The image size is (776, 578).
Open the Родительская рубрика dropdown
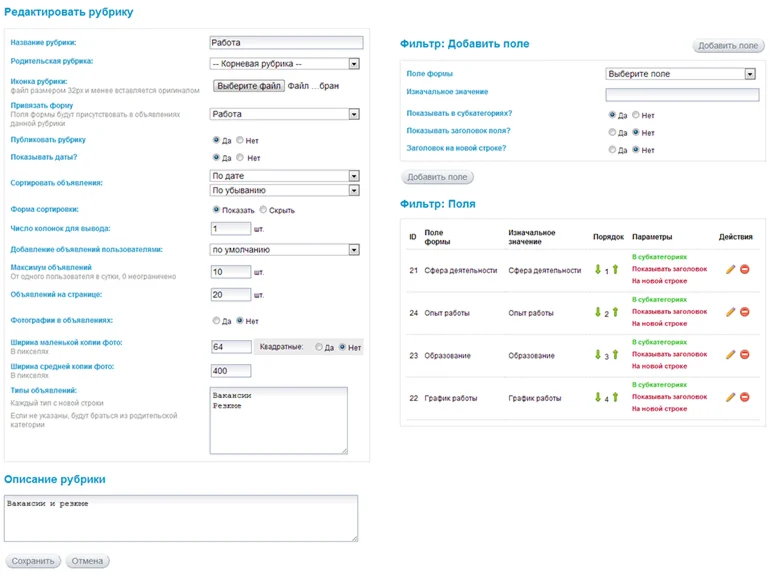[x=285, y=64]
